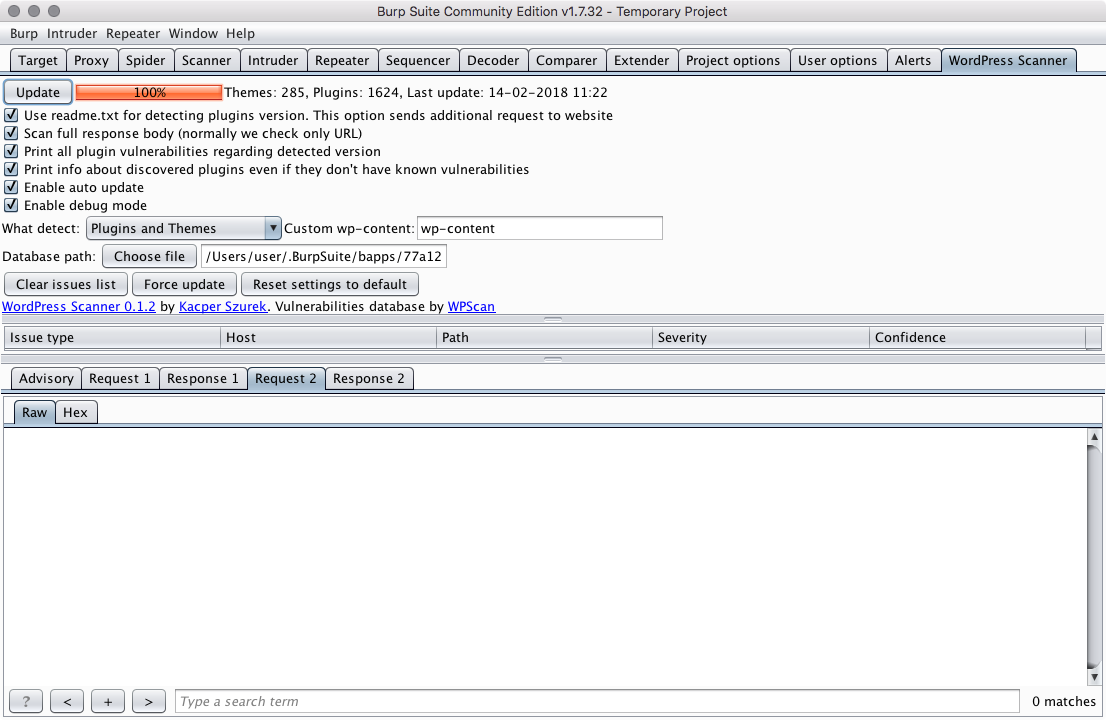Sort by Host column header
The width and height of the screenshot is (1106, 720).
[x=329, y=338]
